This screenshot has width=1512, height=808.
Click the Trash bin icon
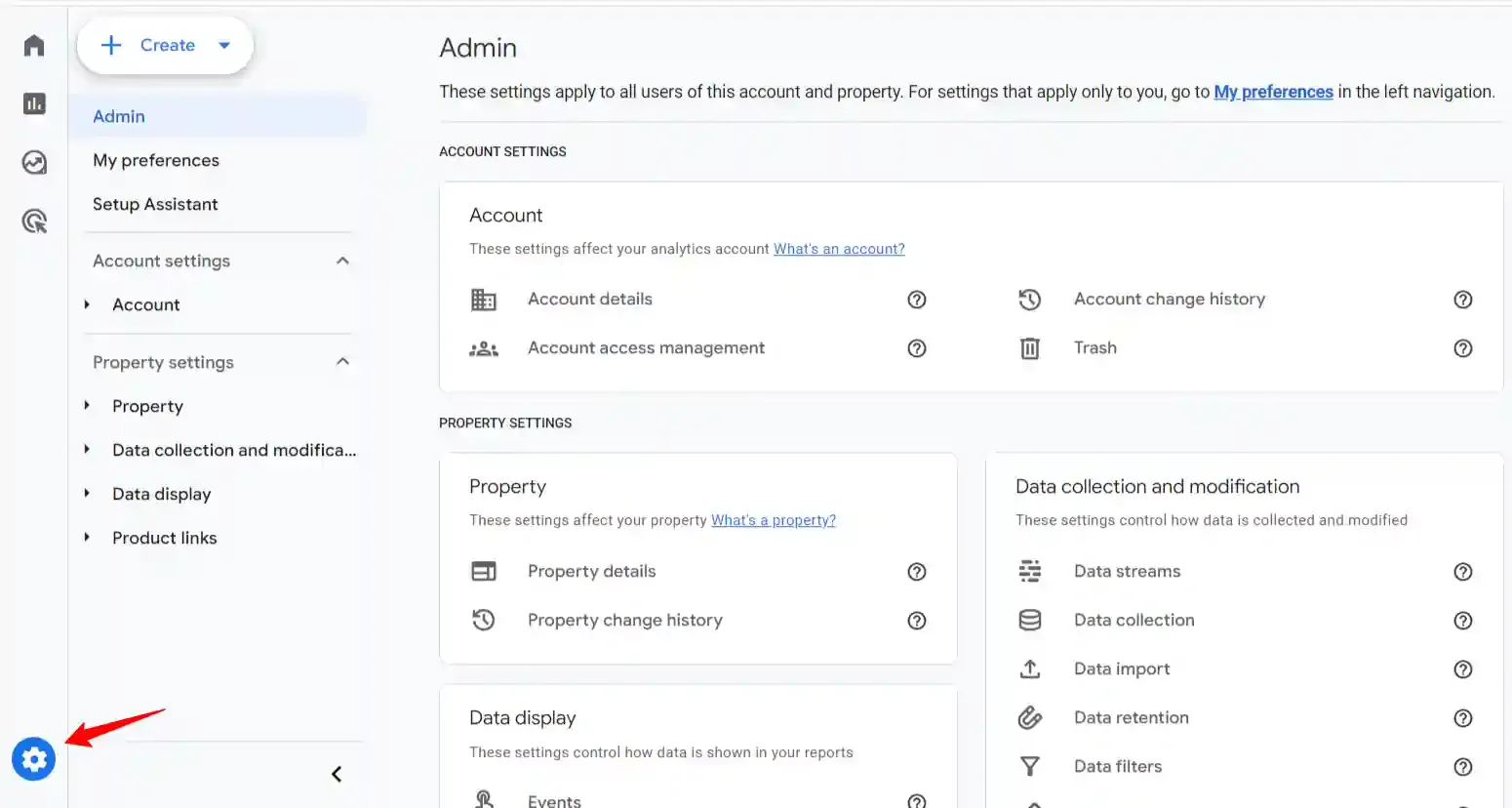tap(1030, 348)
